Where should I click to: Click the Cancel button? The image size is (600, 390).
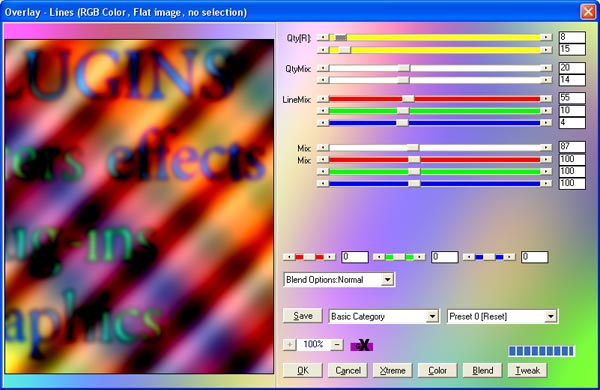point(348,370)
